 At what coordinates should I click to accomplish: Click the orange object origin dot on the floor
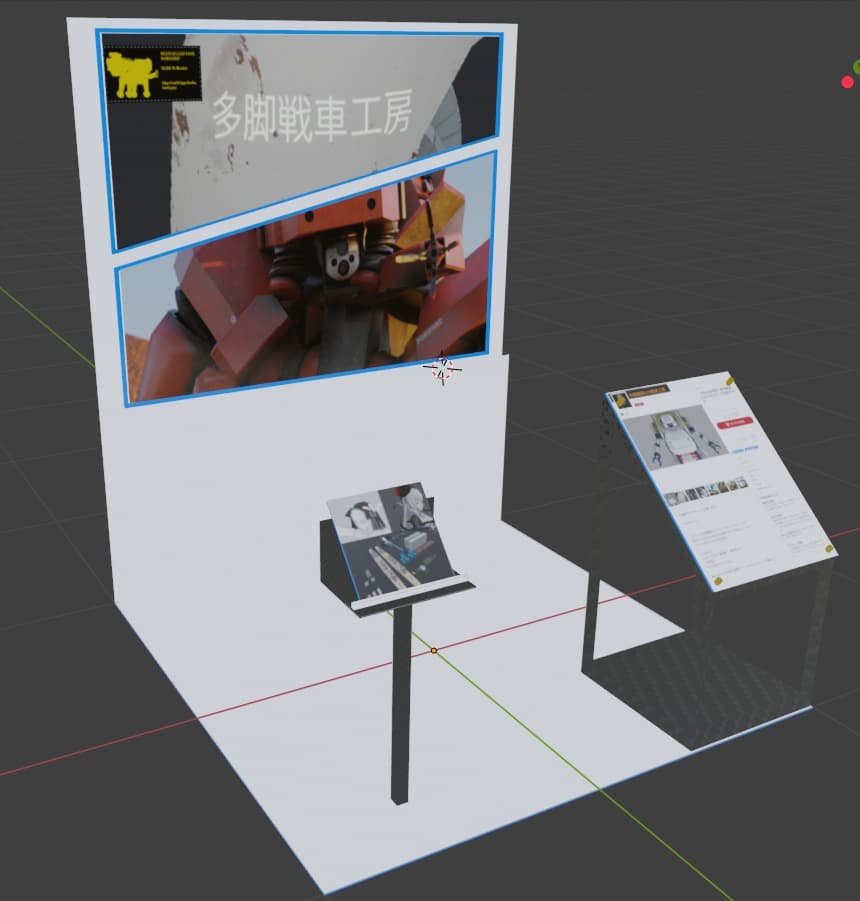434,650
